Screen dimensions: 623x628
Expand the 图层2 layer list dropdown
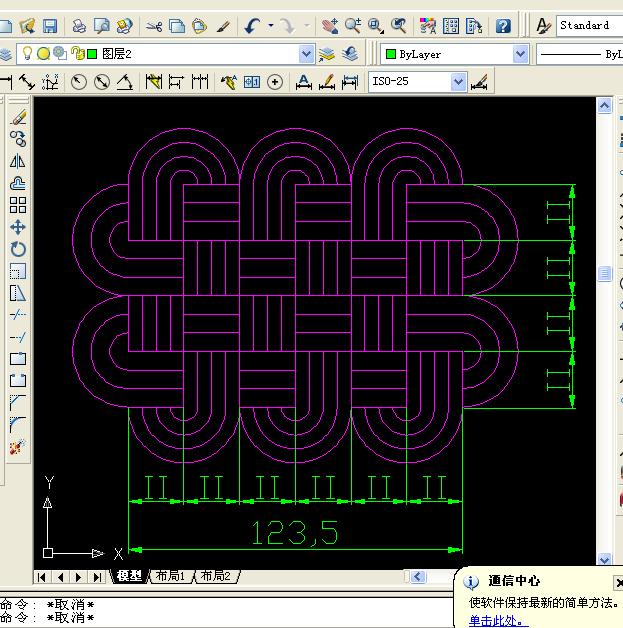306,54
